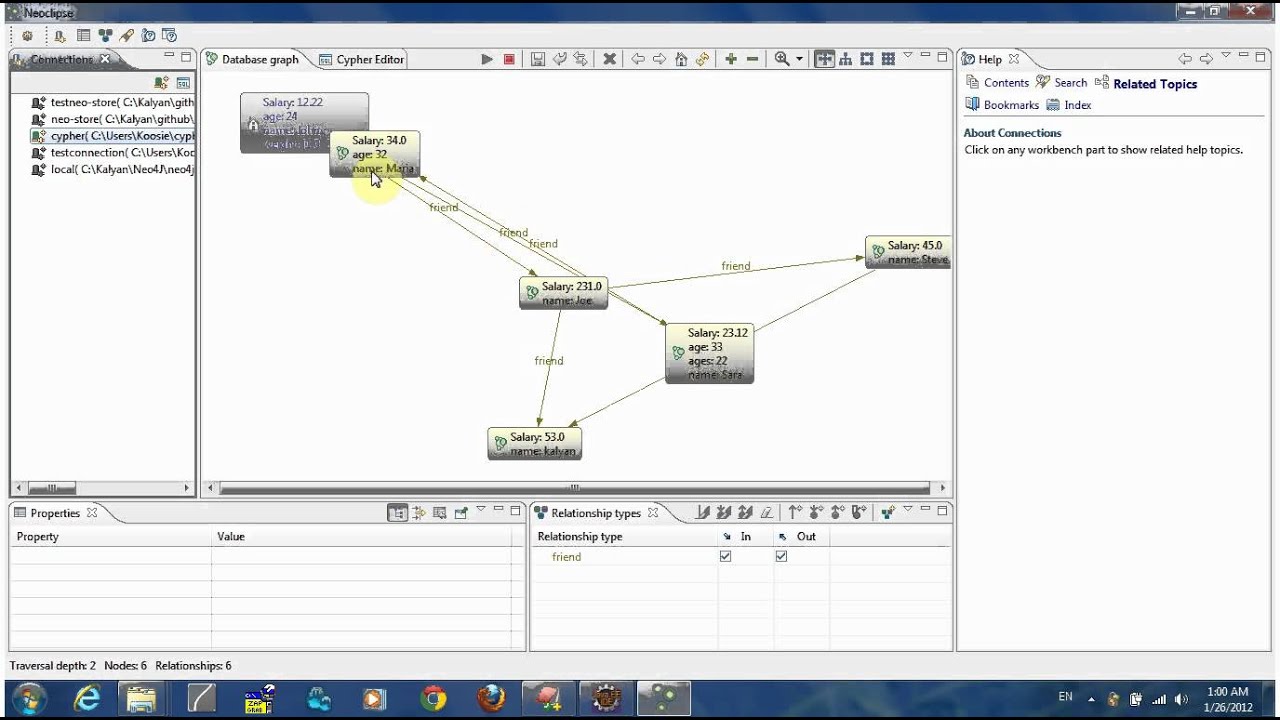Viewport: 1280px width, 720px height.
Task: Increase traversal depth with the green plus icon
Action: point(731,59)
